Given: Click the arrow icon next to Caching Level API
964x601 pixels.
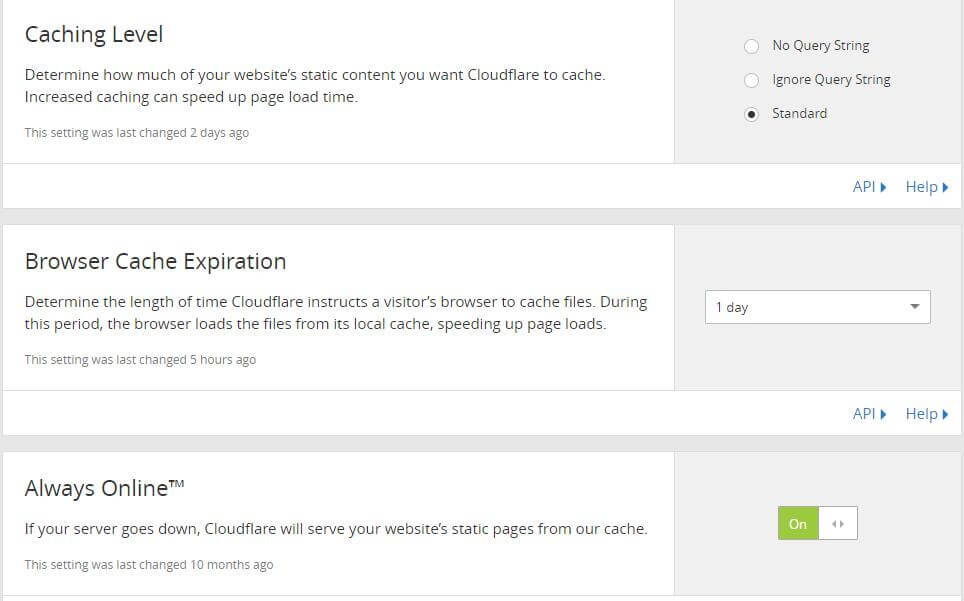Looking at the screenshot, I should click(x=883, y=187).
